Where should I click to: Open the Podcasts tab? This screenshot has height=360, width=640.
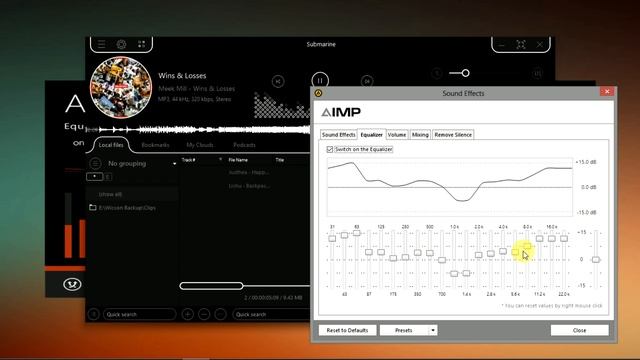244,145
